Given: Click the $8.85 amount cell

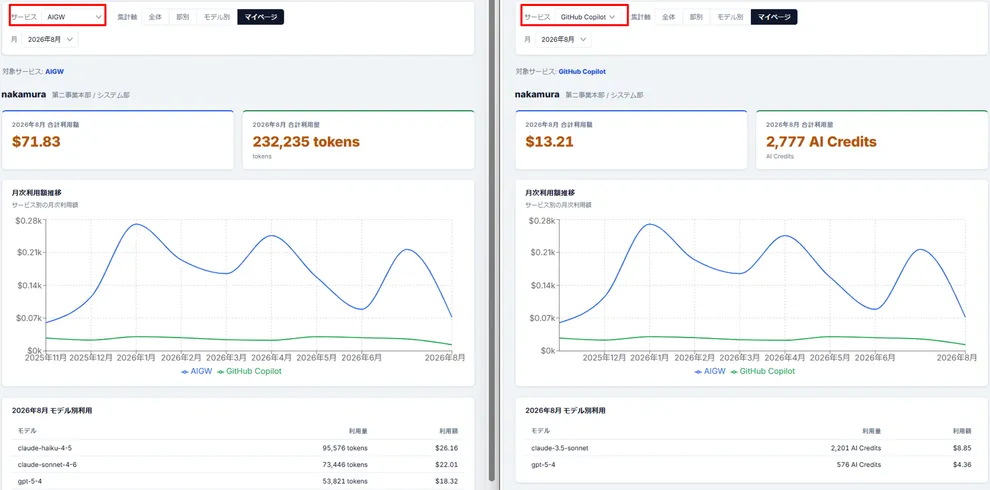Looking at the screenshot, I should [962, 448].
